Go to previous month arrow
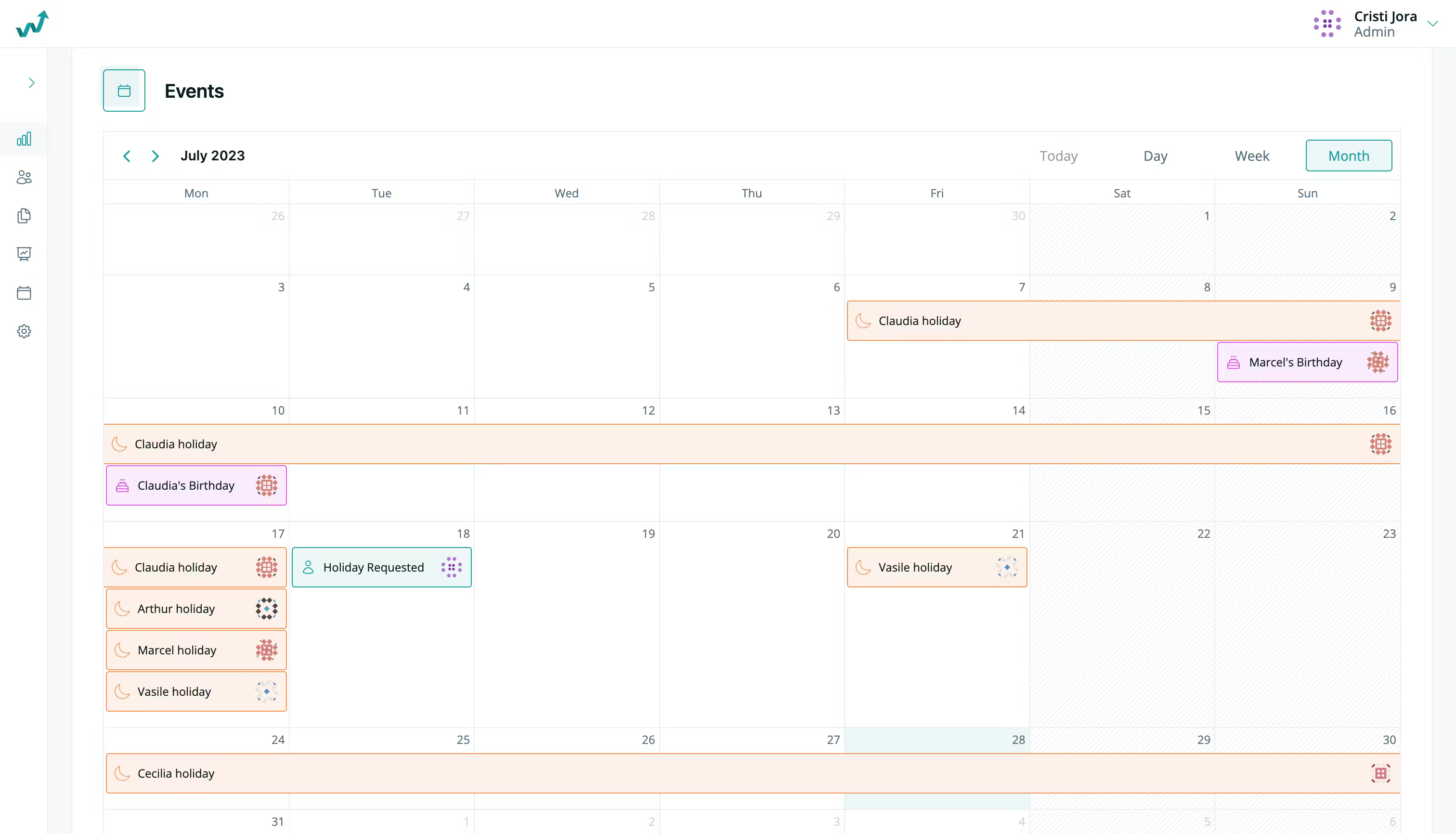This screenshot has height=834, width=1456. click(x=127, y=156)
